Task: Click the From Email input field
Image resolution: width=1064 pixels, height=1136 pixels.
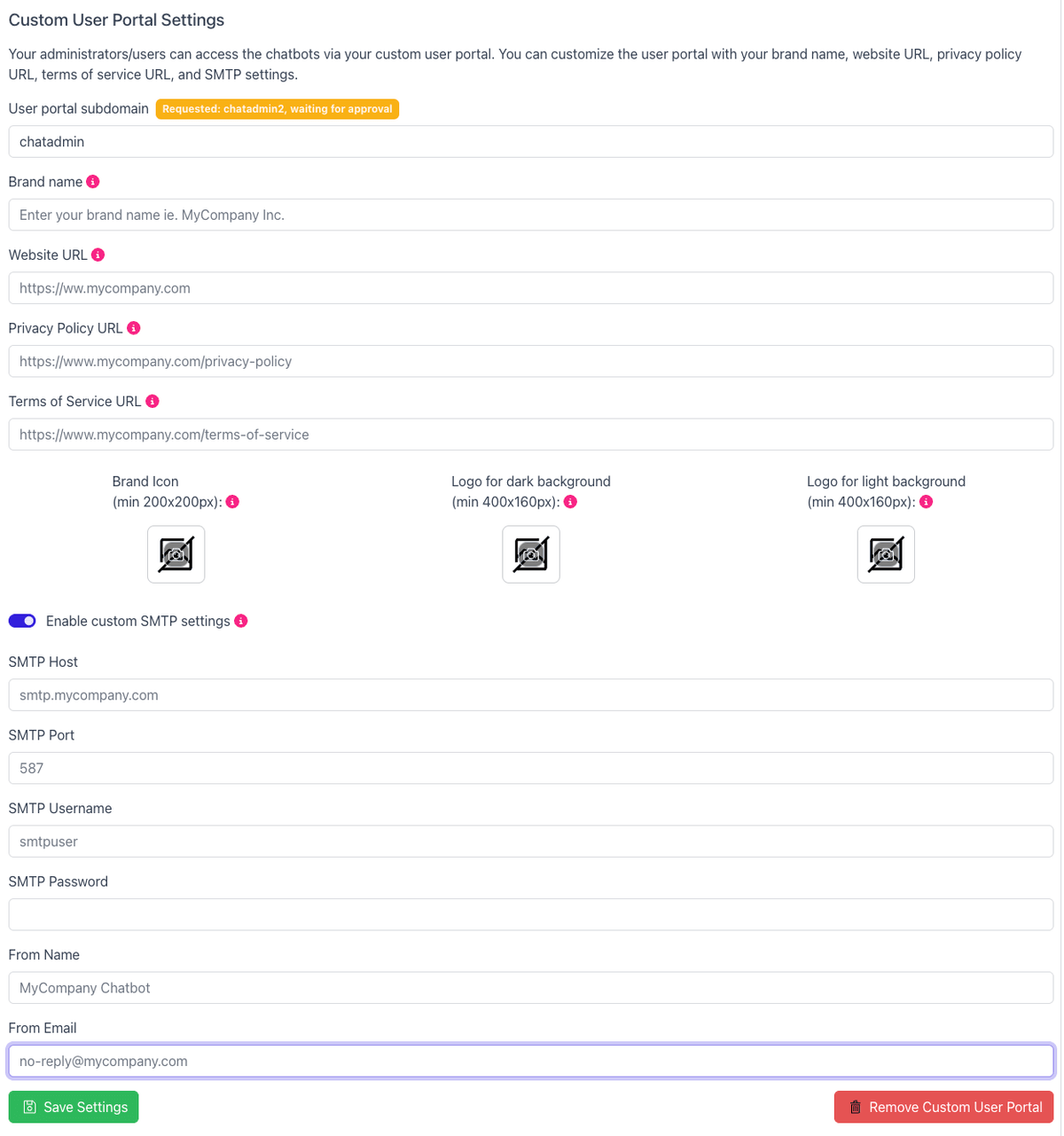Action: pyautogui.click(x=530, y=1061)
